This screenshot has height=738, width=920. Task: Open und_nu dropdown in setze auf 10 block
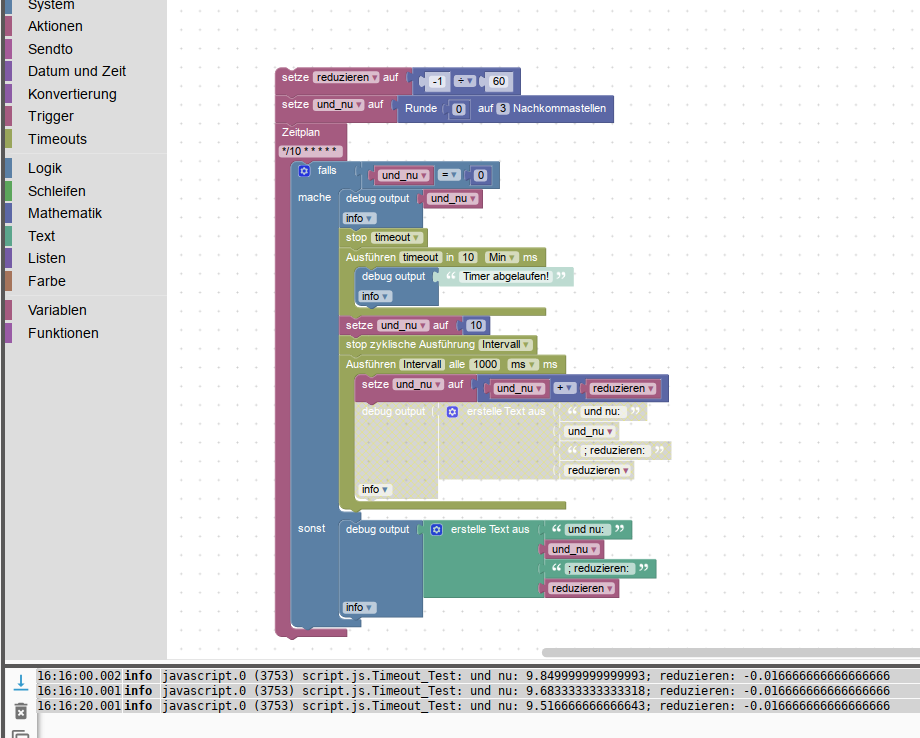coord(402,326)
